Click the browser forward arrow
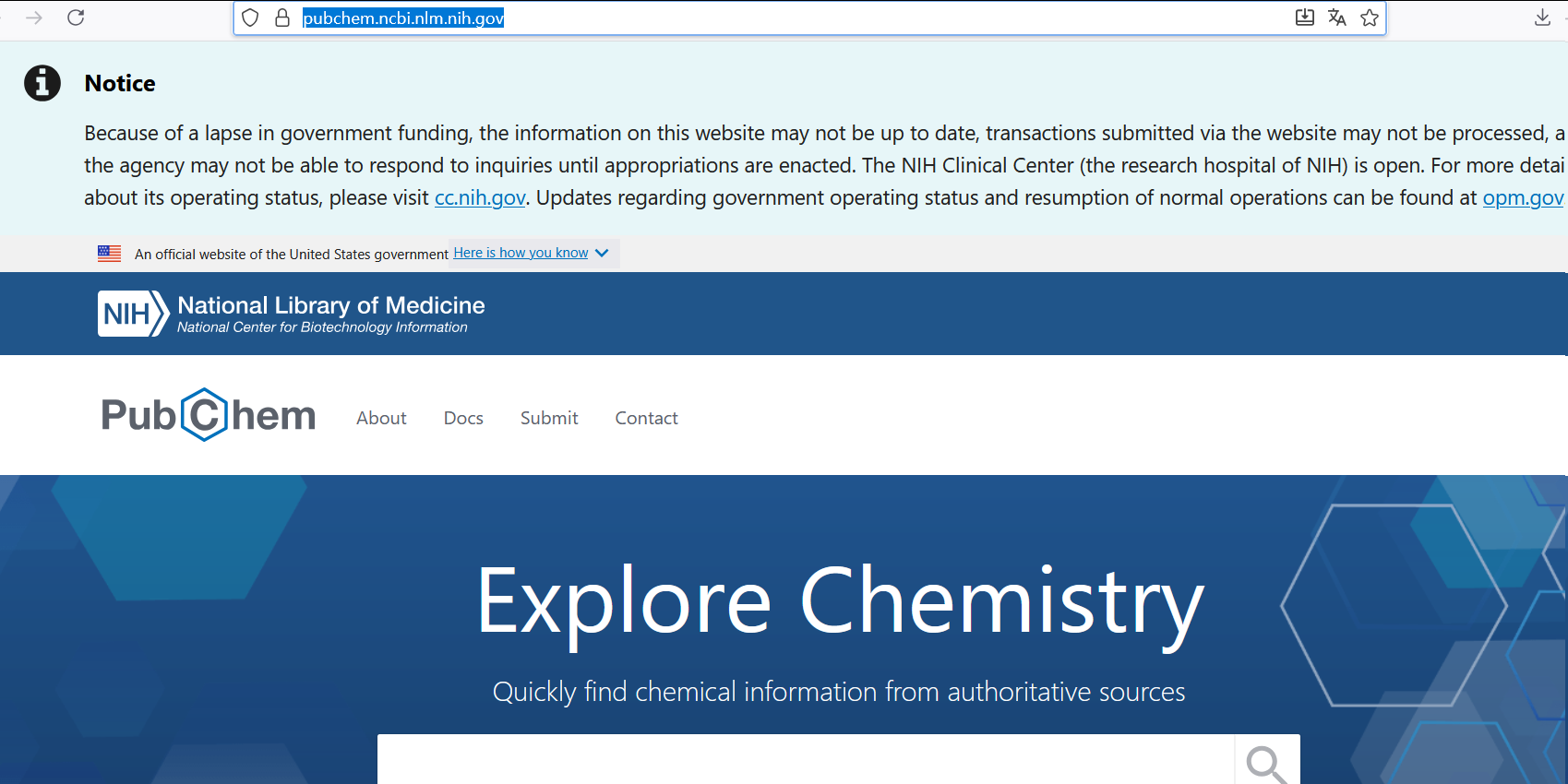The image size is (1568, 784). 34,18
